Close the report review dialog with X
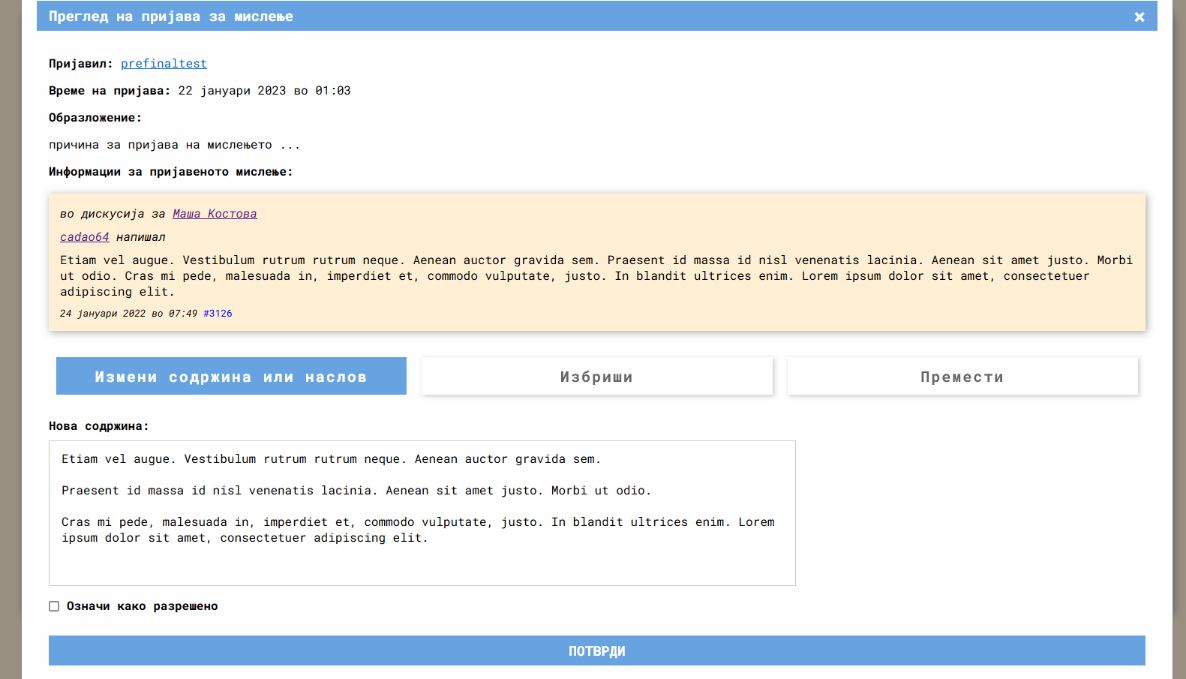The image size is (1186, 679). tap(1139, 17)
